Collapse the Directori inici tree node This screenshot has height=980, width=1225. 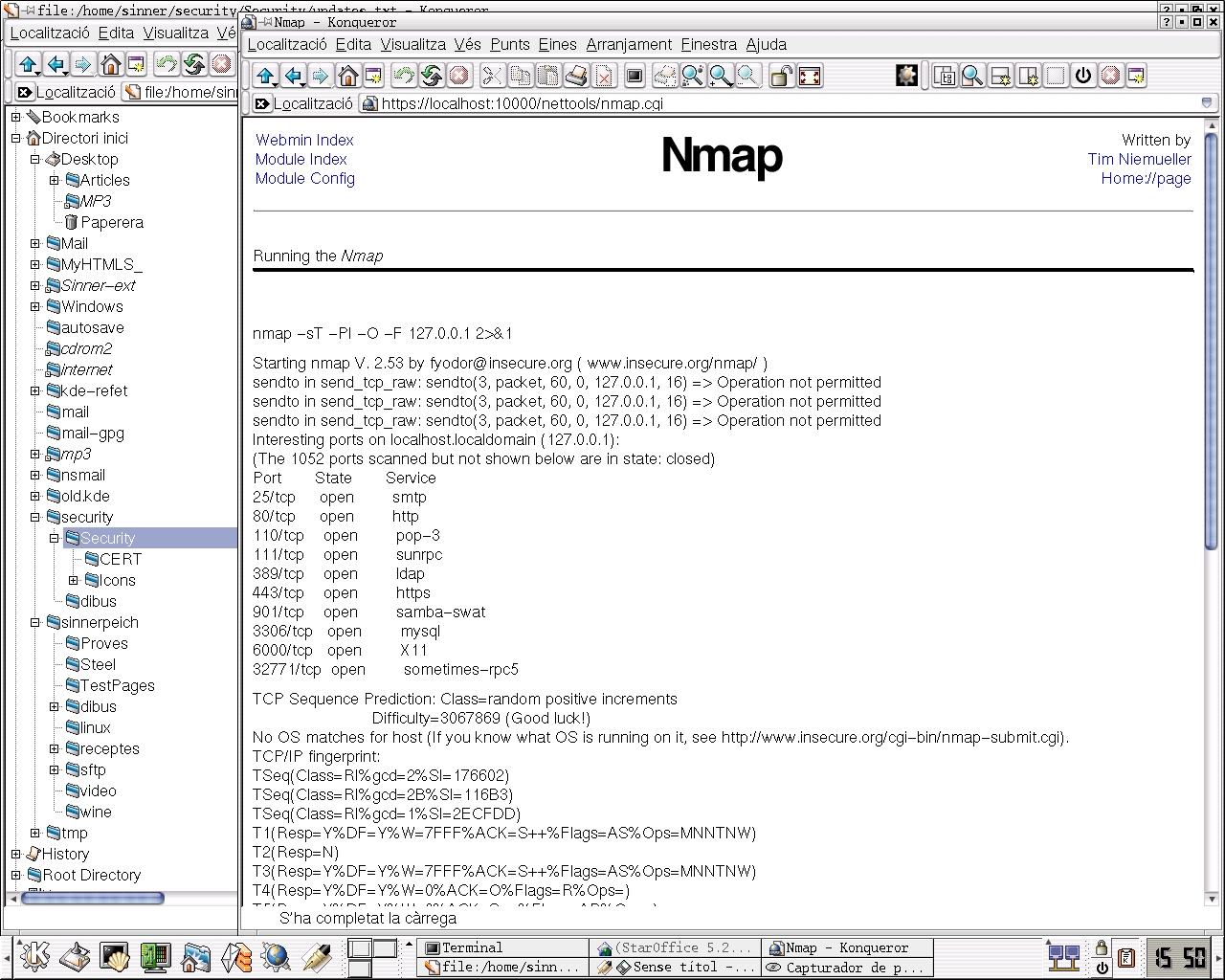coord(15,138)
